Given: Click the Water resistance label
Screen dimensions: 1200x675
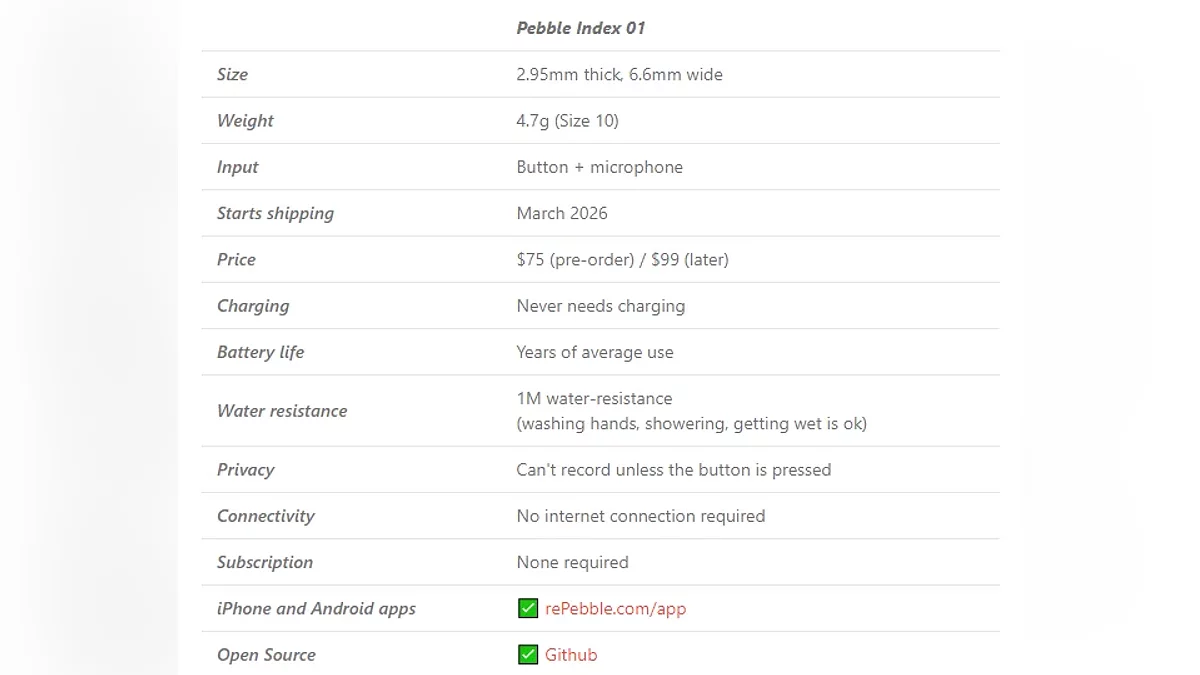Looking at the screenshot, I should 282,411.
